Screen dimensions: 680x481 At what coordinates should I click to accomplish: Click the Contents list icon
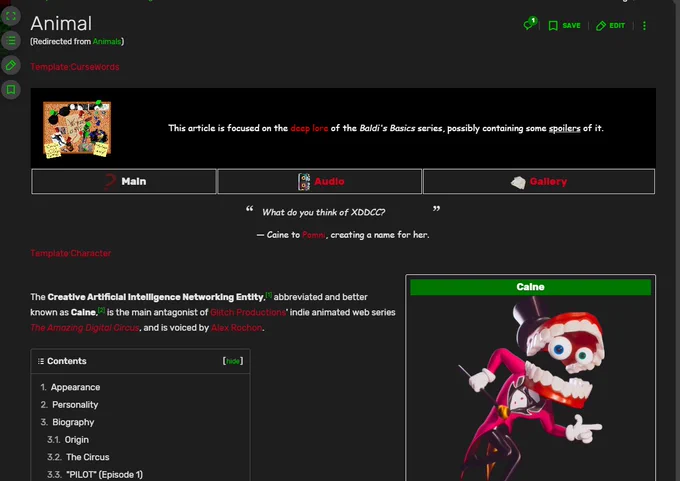(x=41, y=361)
